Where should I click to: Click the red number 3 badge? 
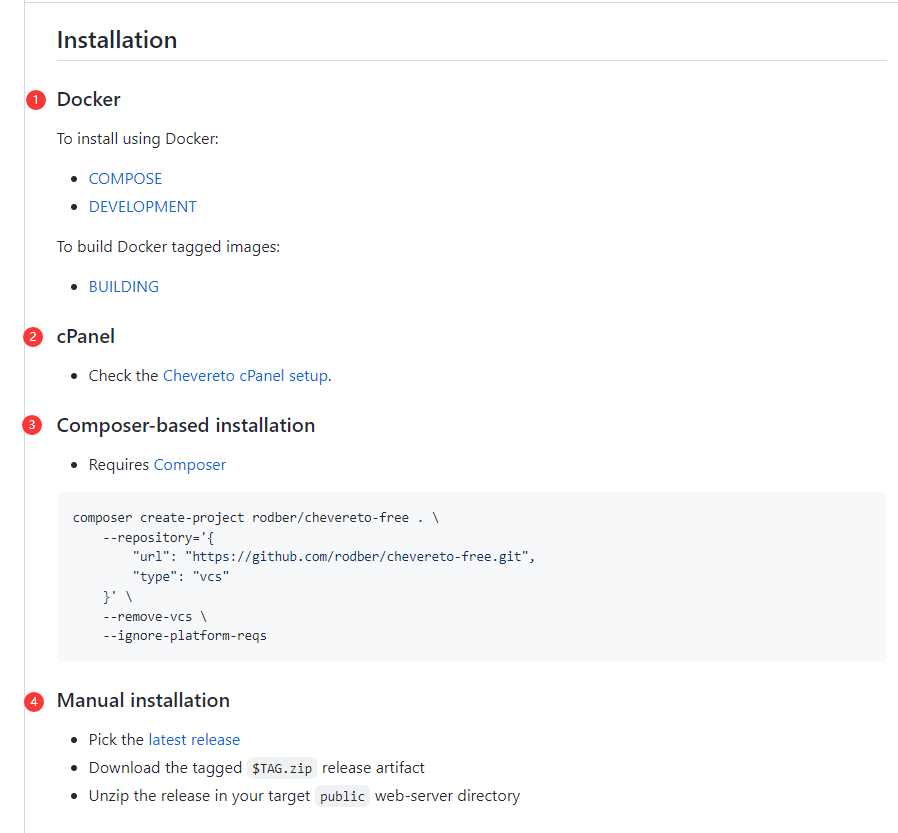point(34,426)
